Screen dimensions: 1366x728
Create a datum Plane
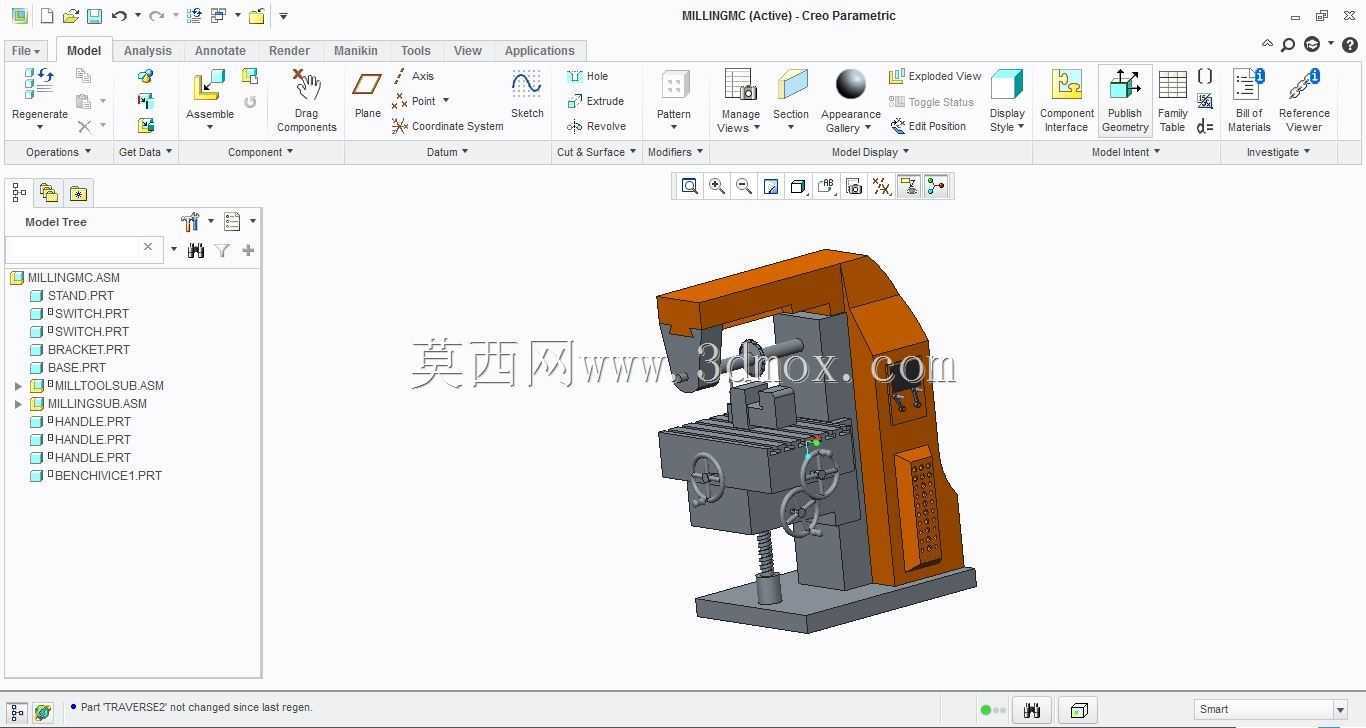[367, 94]
